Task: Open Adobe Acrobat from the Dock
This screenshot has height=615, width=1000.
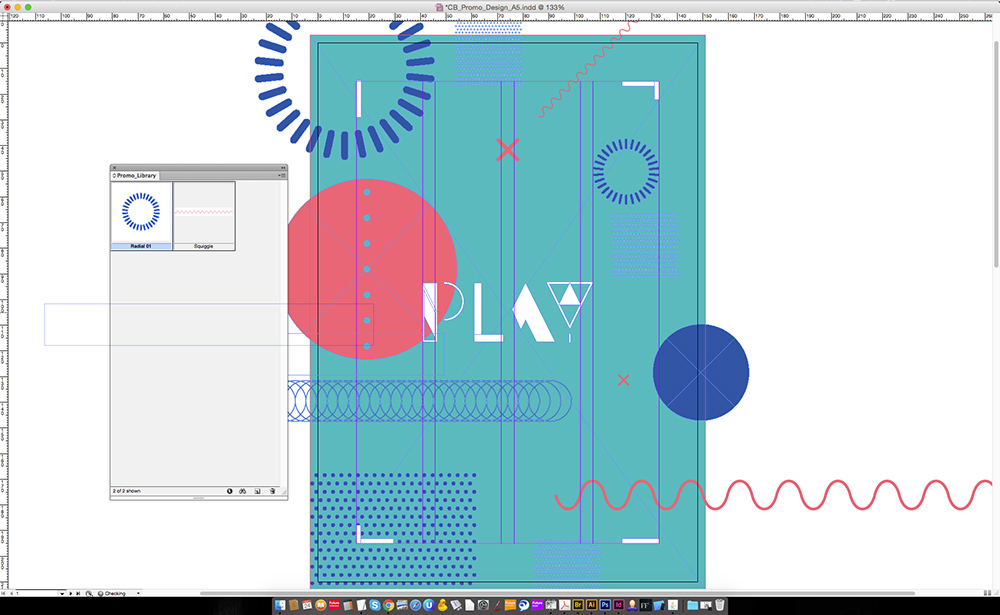Action: pyautogui.click(x=564, y=605)
